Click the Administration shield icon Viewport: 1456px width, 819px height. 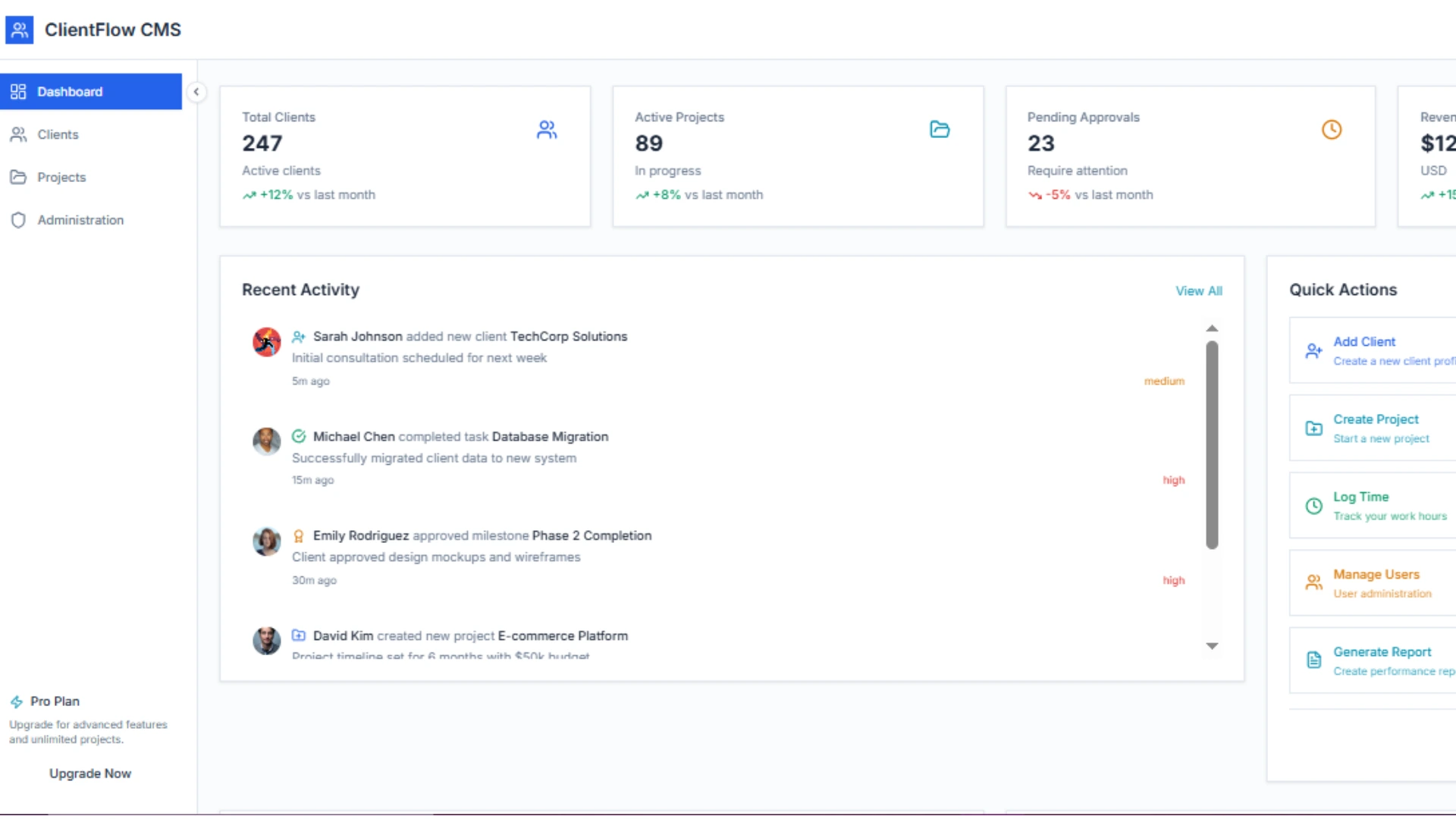coord(18,220)
